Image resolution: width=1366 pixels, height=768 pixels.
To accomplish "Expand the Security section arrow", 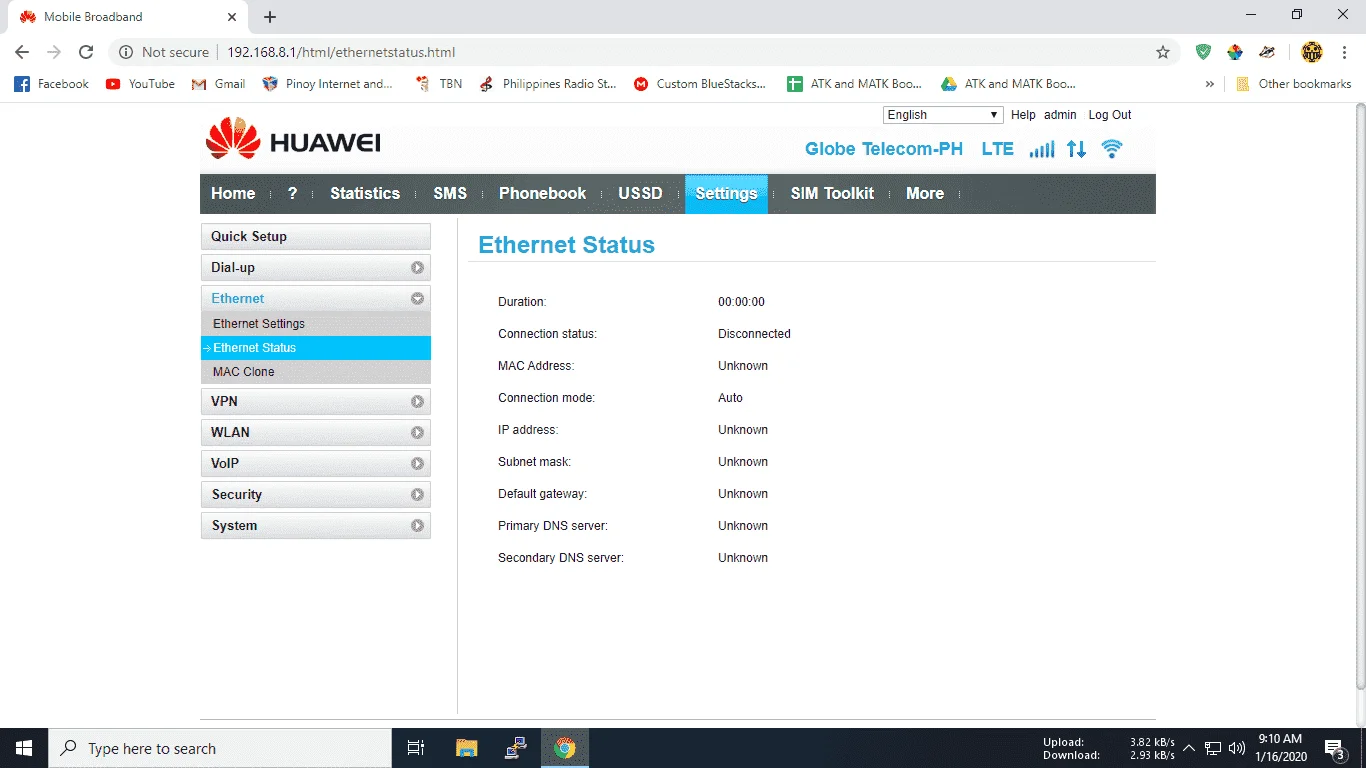I will pyautogui.click(x=417, y=494).
